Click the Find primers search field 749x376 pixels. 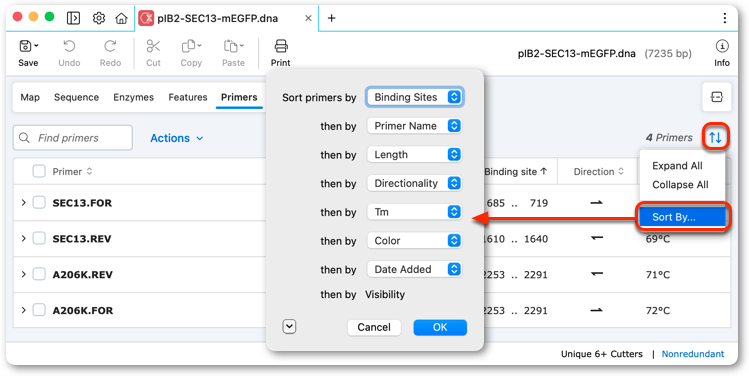tap(73, 138)
